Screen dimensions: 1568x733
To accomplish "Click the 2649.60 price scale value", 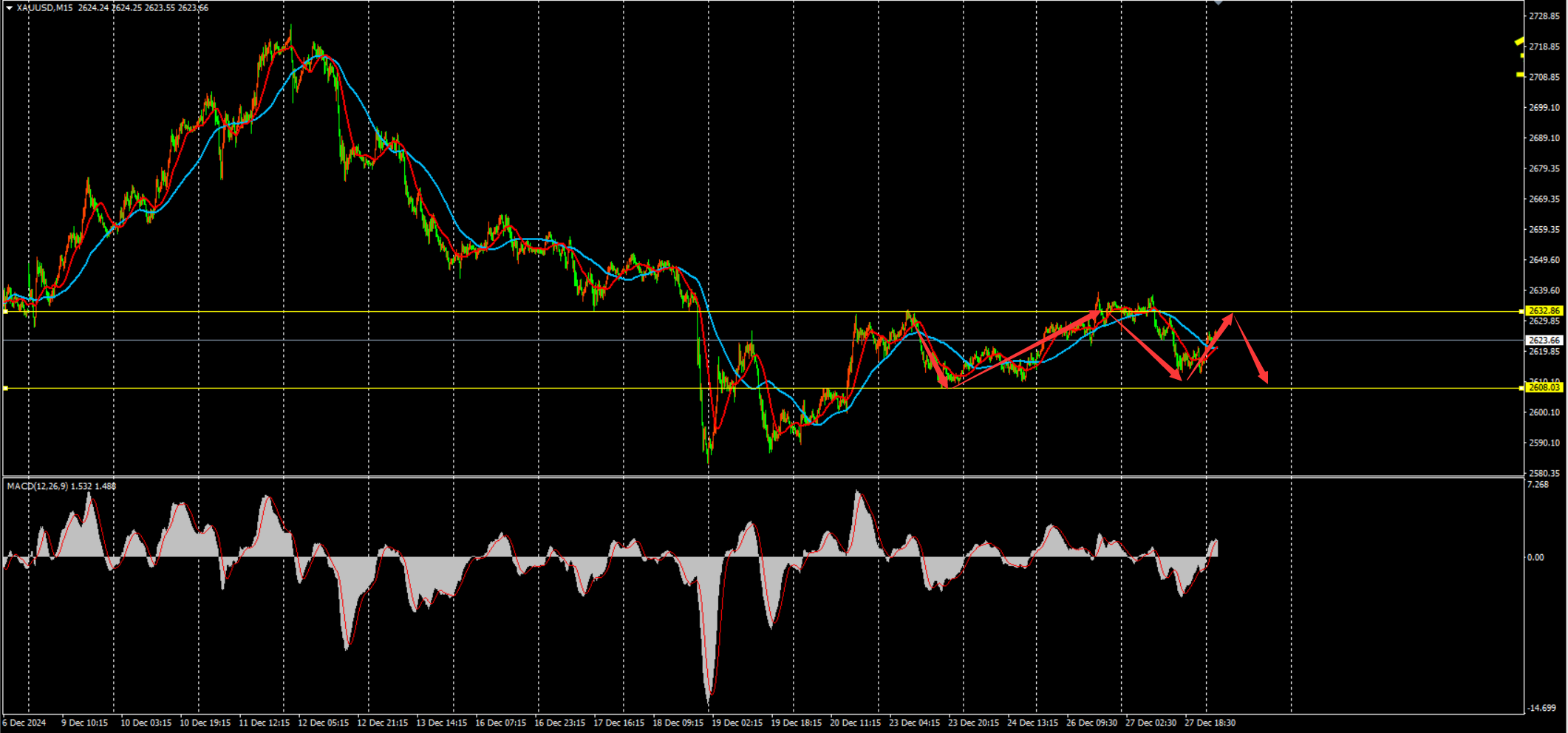I will [x=1544, y=260].
